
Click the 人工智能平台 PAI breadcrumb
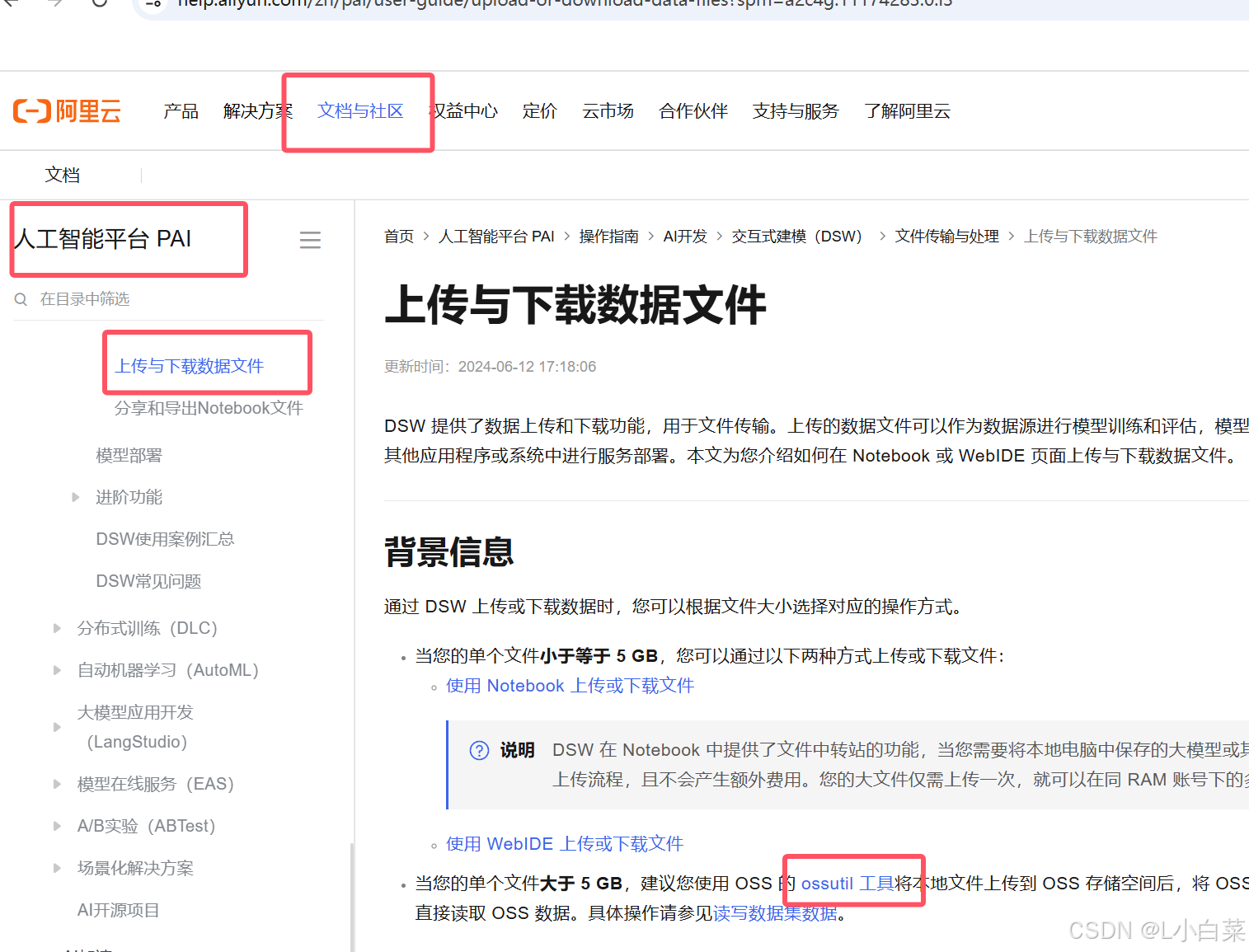[496, 237]
